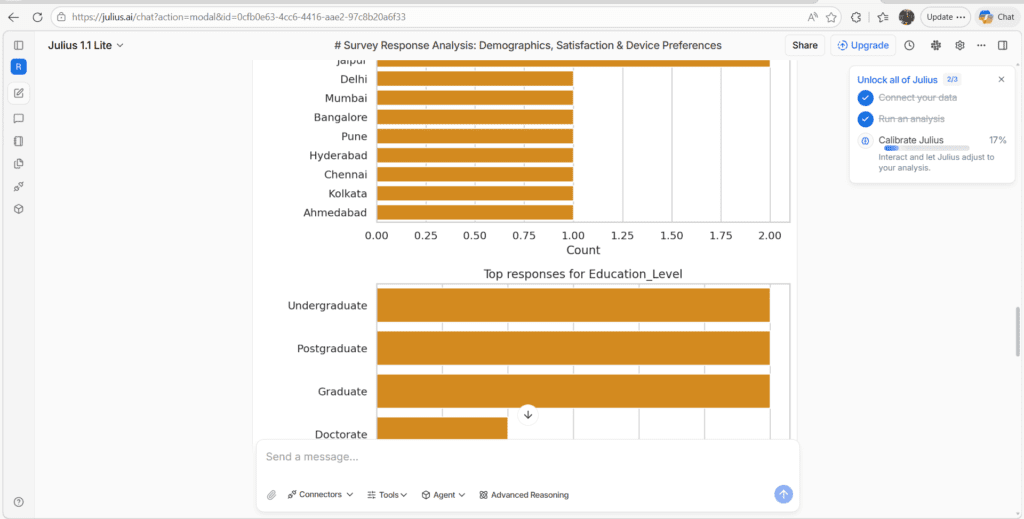Toggle Connect your data checkmark
Screen dimensions: 1024x519
[865, 98]
